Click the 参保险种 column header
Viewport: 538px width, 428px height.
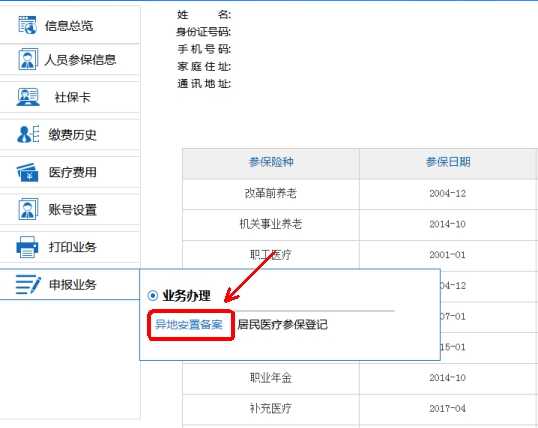coord(271,163)
